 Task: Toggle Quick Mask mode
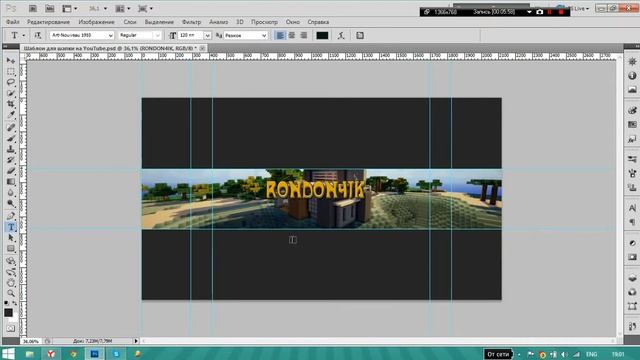click(11, 329)
